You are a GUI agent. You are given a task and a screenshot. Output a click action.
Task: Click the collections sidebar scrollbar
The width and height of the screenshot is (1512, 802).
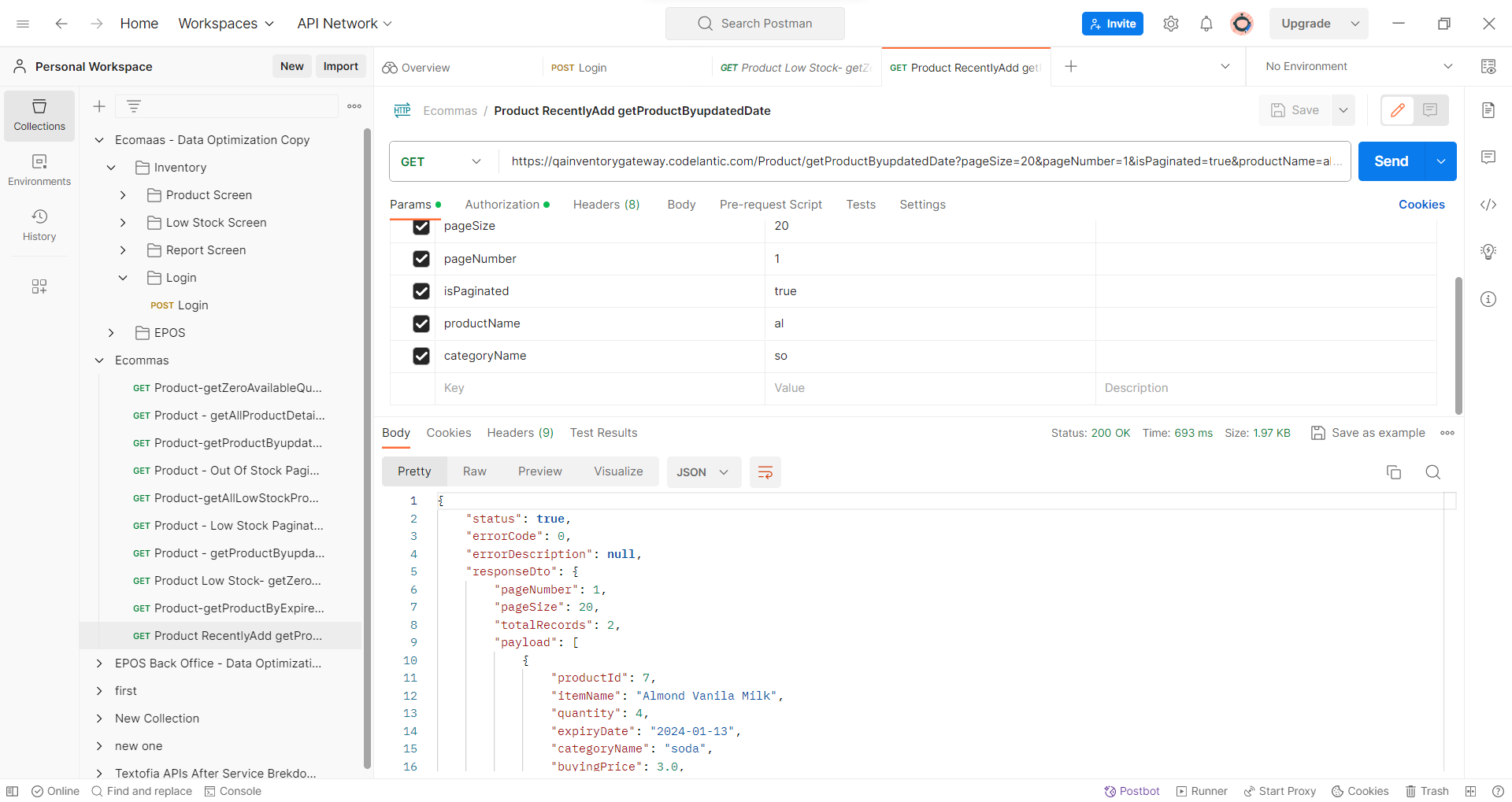tap(367, 449)
